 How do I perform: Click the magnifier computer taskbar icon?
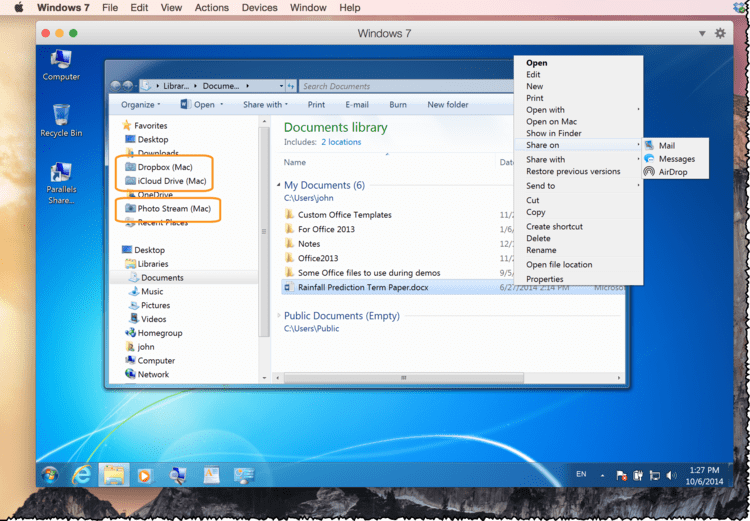[x=178, y=475]
